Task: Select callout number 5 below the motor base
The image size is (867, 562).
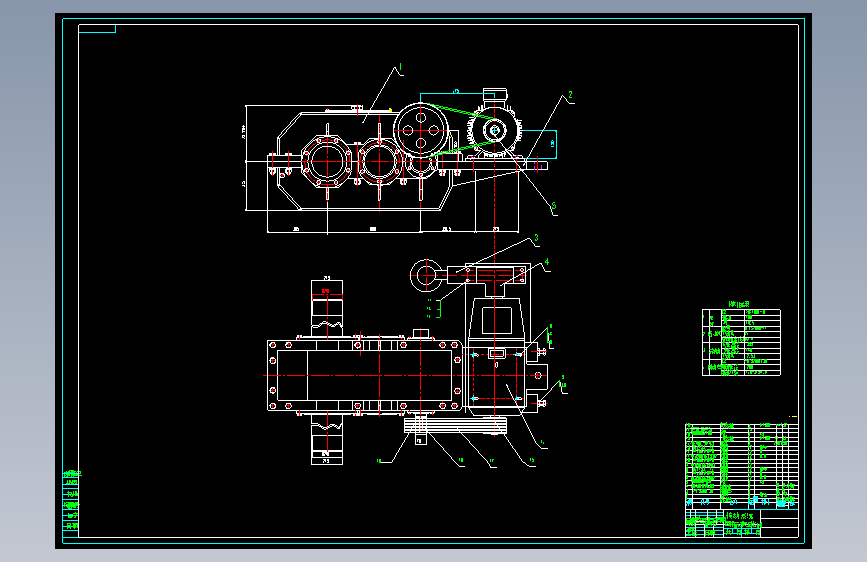Action: 553,206
